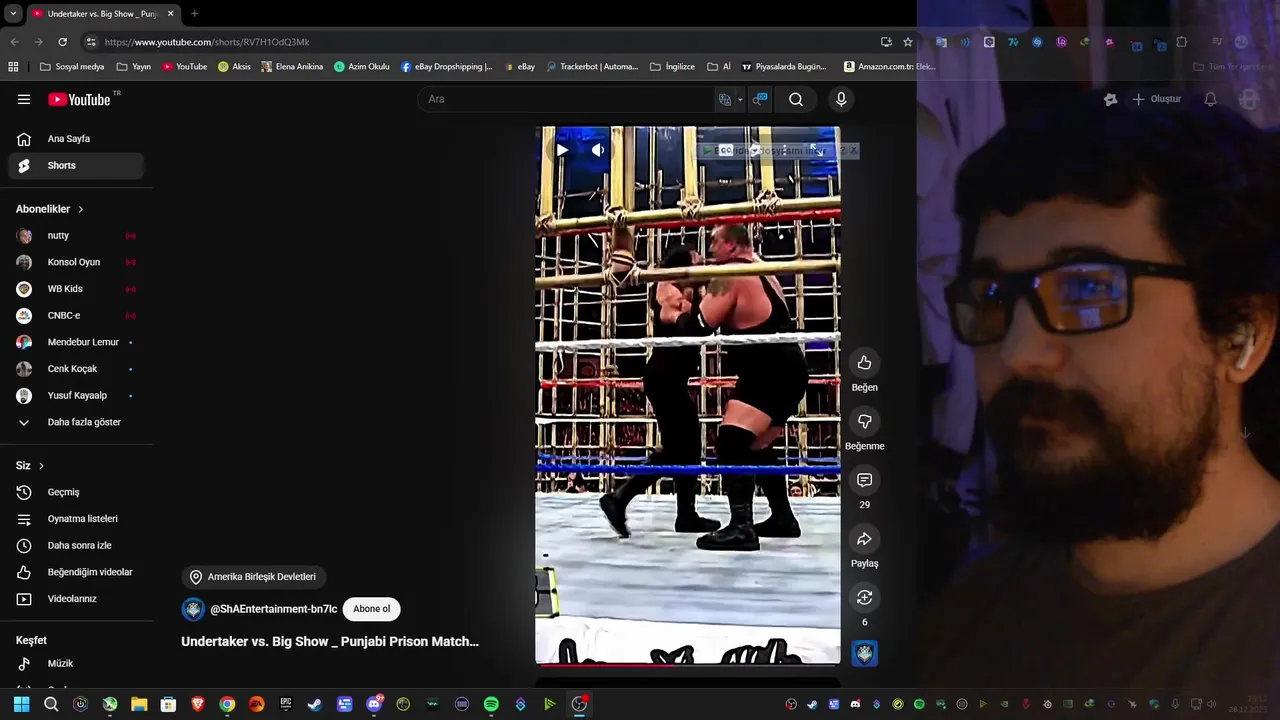Screen dimensions: 1280x720
Task: Open Windows Start menu
Action: (21, 704)
